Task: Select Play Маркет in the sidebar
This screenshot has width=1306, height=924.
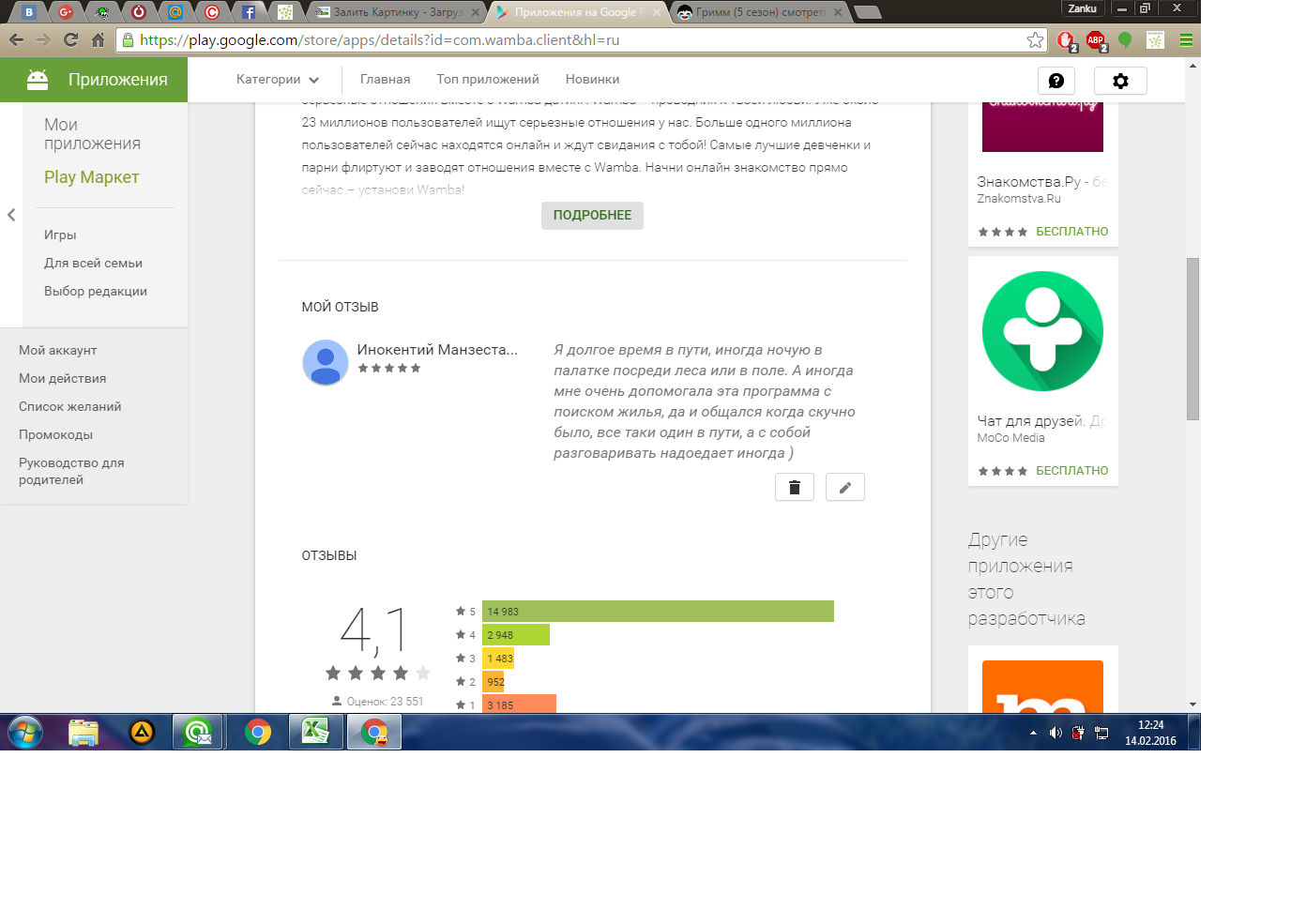Action: [92, 177]
